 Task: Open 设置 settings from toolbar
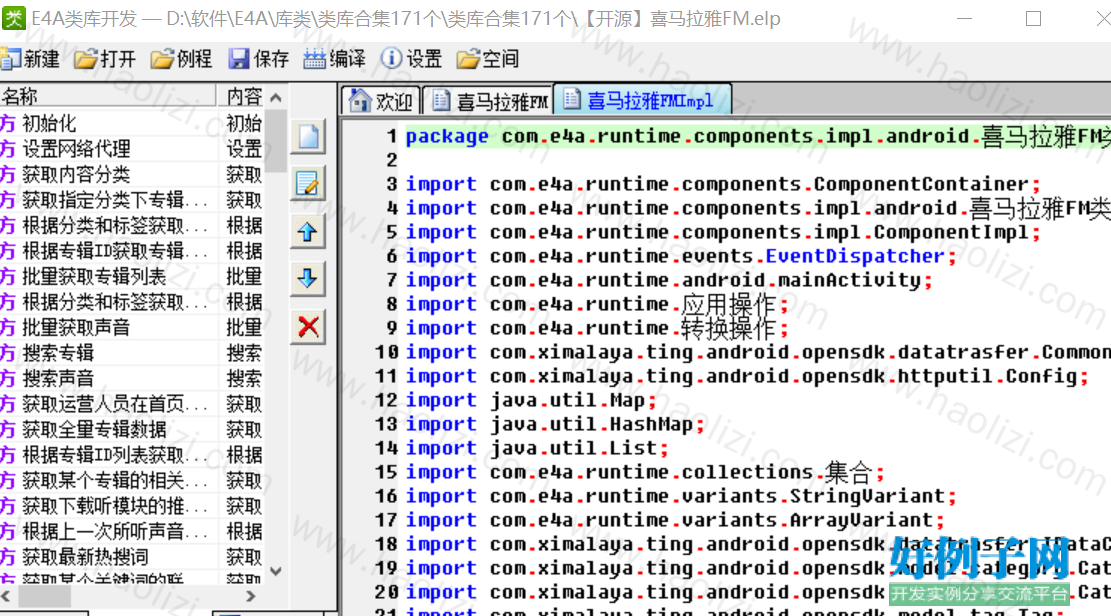[412, 59]
